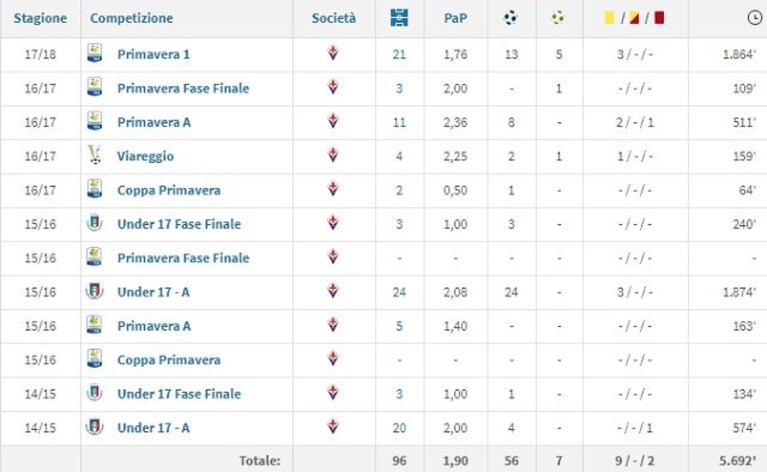Screen dimensions: 767x472
Task: Click the red card header icon
Action: point(659,18)
